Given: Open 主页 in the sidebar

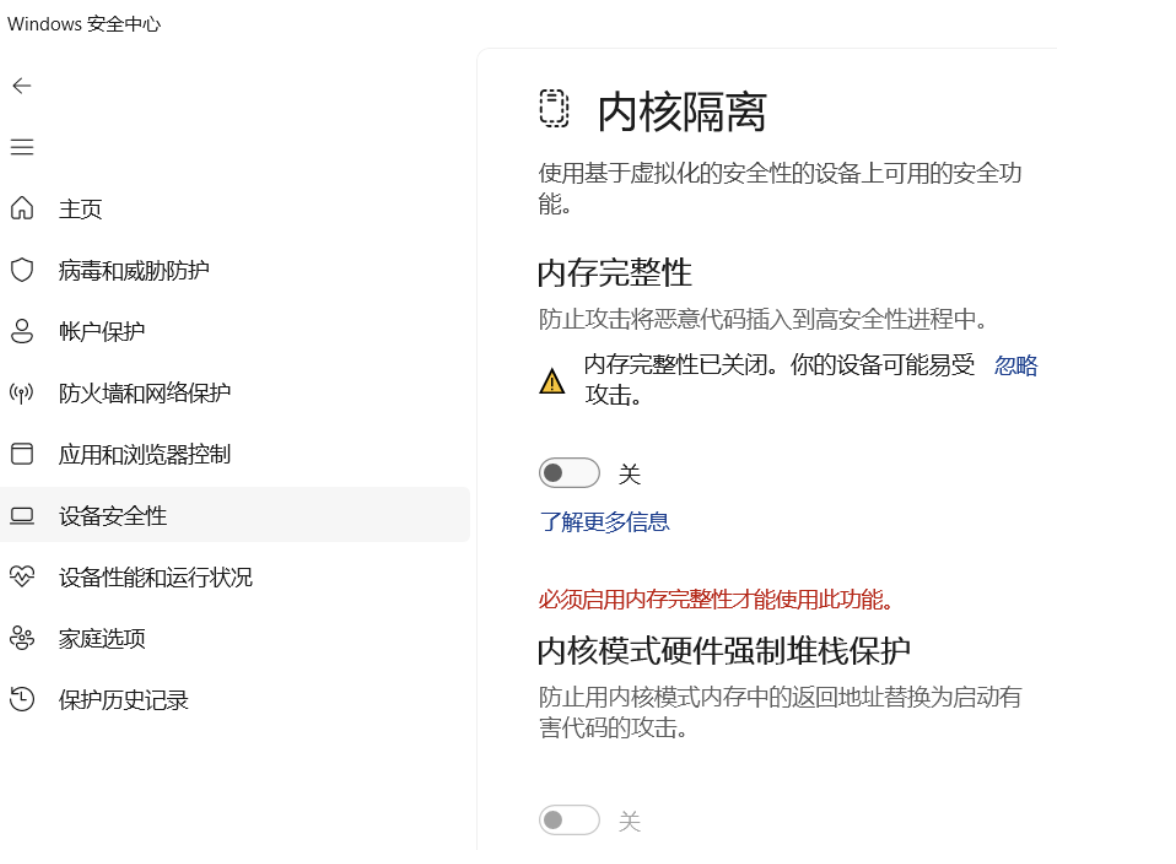Looking at the screenshot, I should click(x=235, y=208).
